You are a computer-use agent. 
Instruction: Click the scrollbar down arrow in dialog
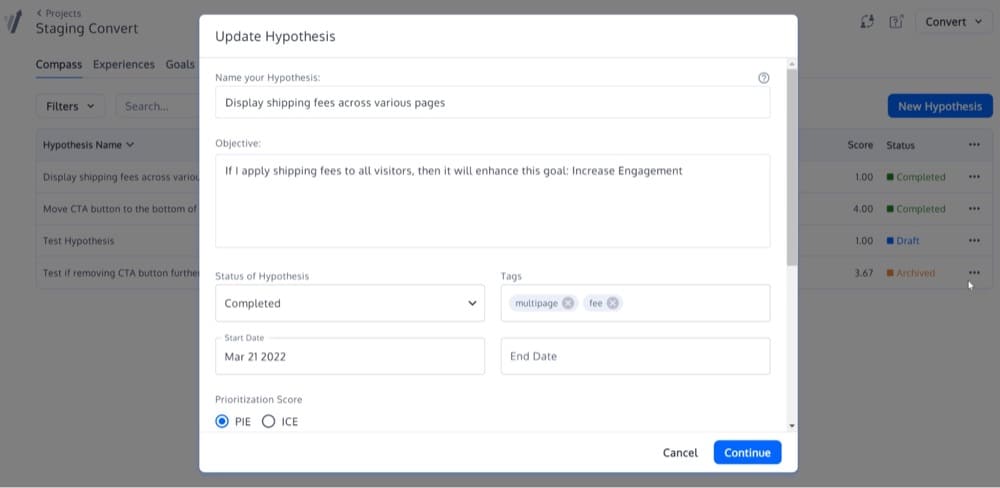(x=791, y=425)
